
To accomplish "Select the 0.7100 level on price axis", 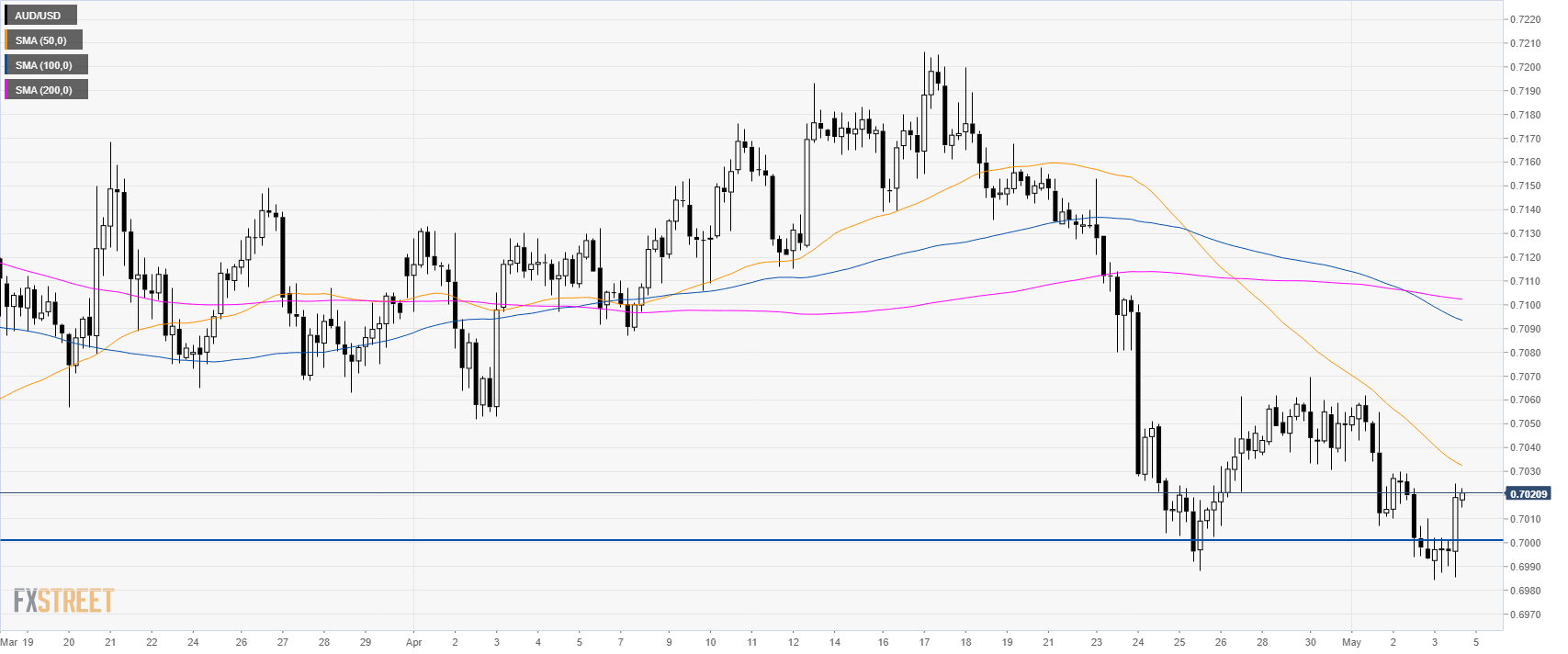I will pyautogui.click(x=1525, y=305).
